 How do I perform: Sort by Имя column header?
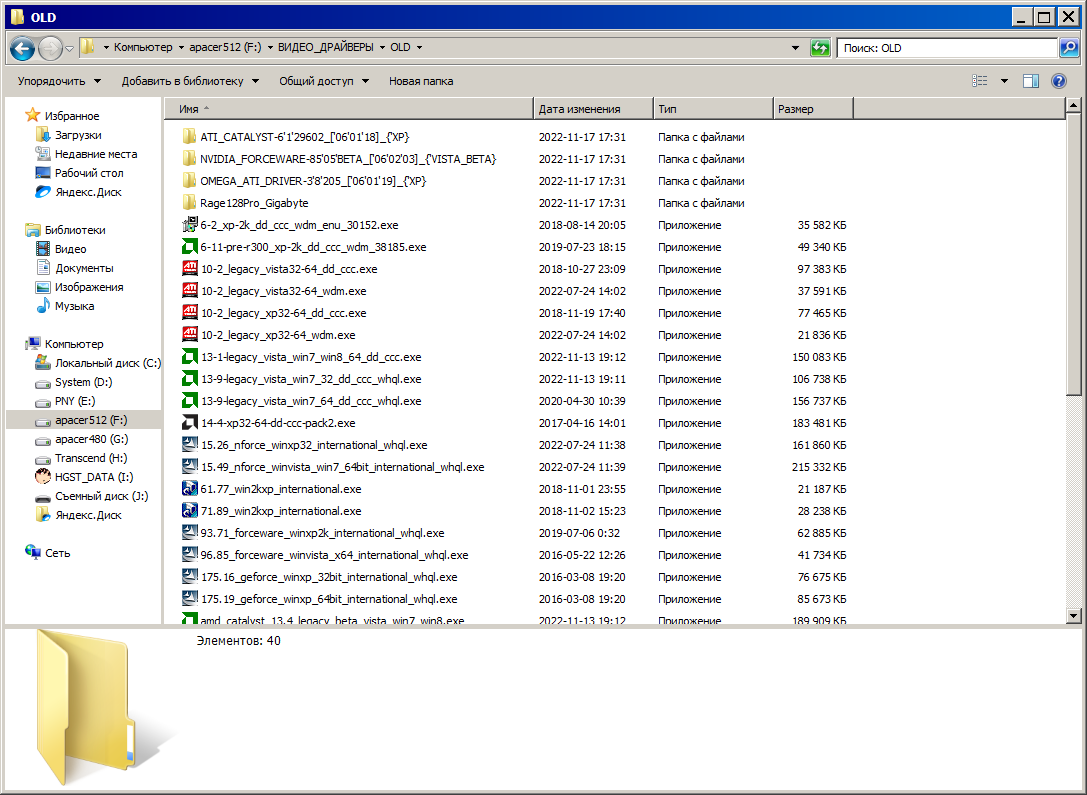tap(349, 109)
